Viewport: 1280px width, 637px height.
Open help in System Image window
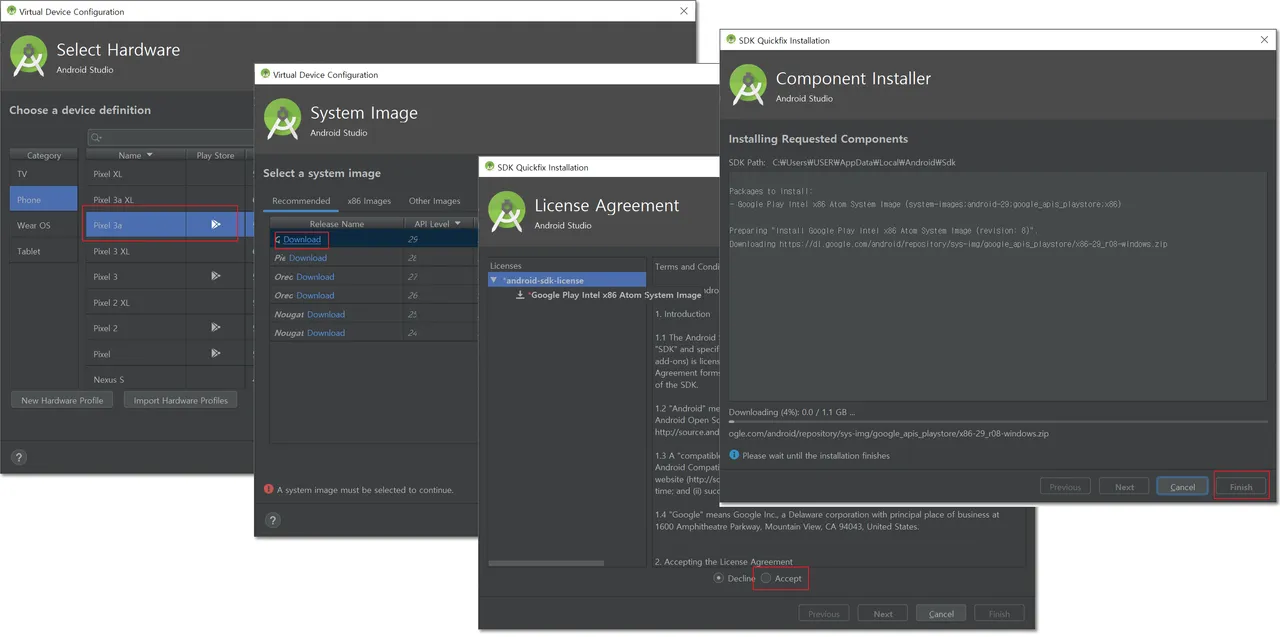[x=273, y=520]
